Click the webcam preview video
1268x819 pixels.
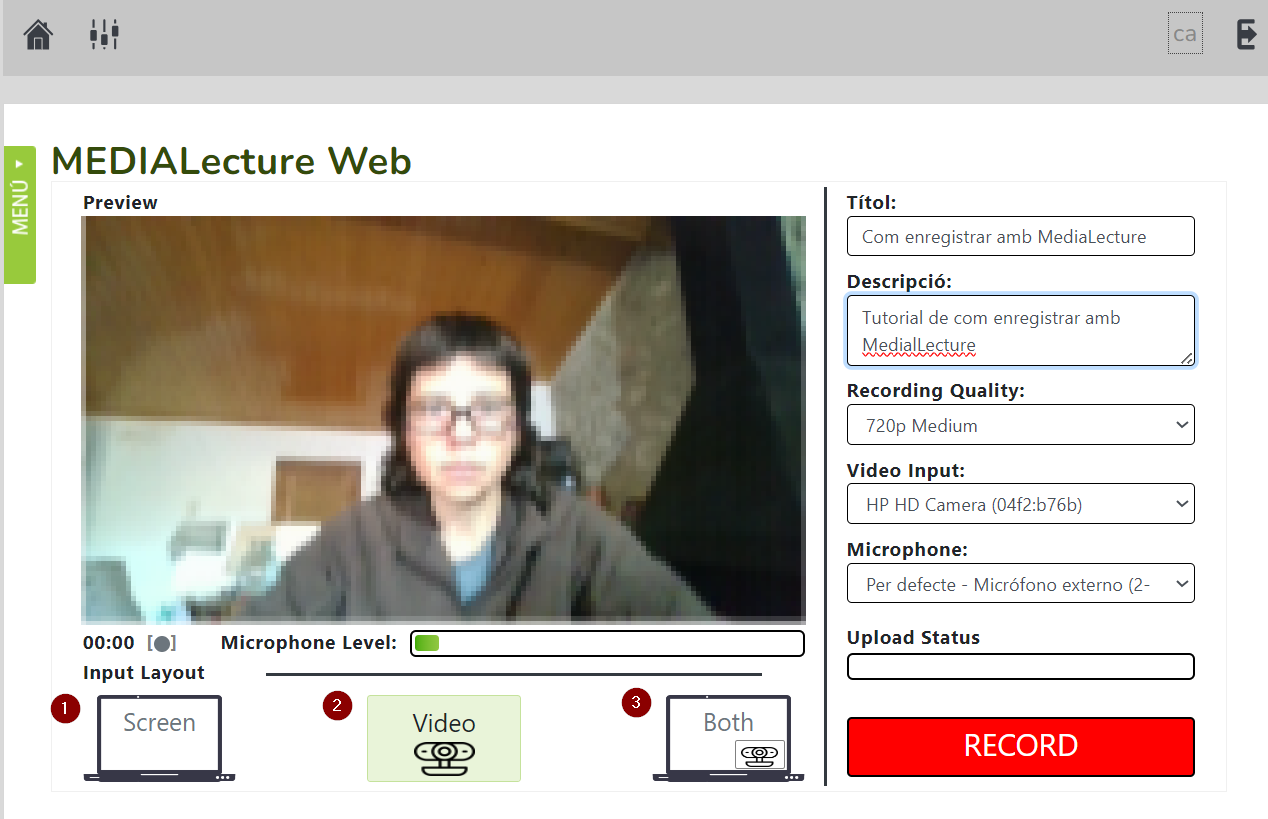[444, 420]
